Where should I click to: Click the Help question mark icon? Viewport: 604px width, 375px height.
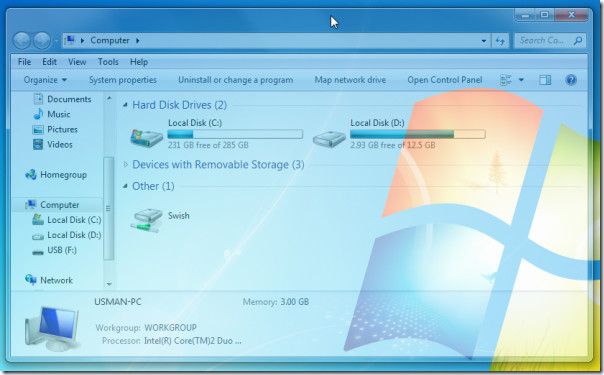tap(571, 80)
